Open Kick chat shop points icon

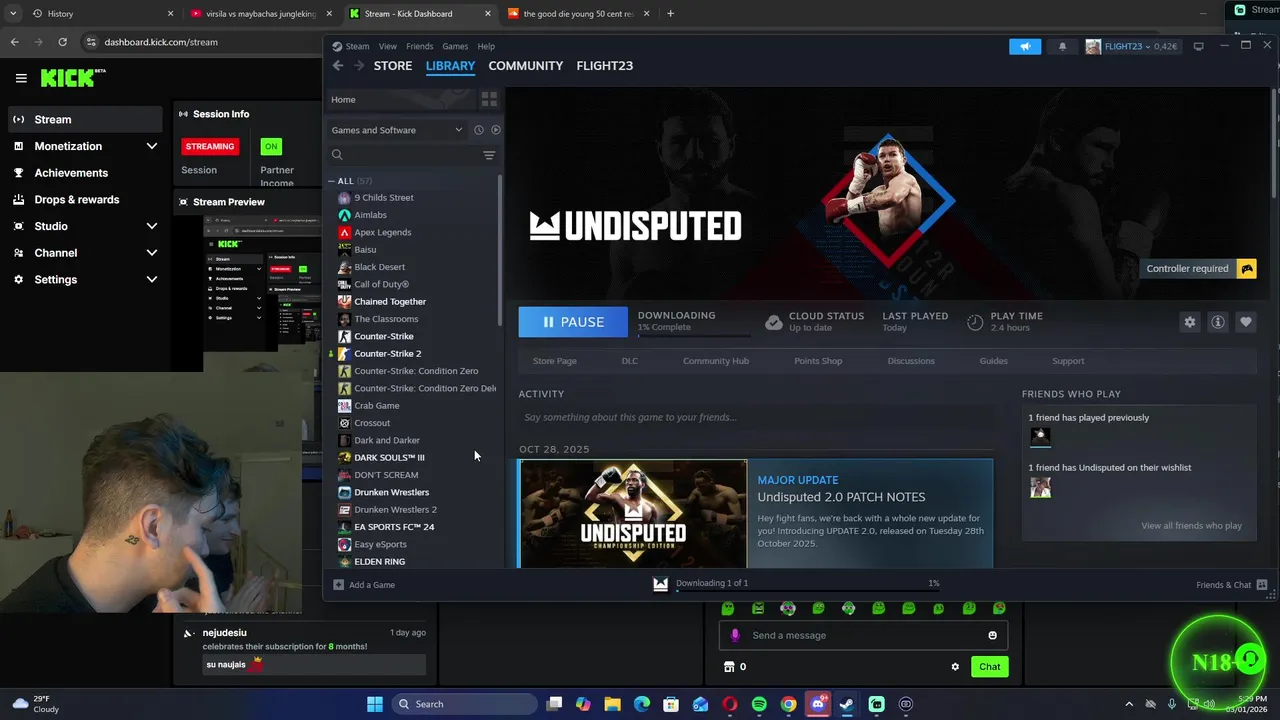click(x=729, y=667)
